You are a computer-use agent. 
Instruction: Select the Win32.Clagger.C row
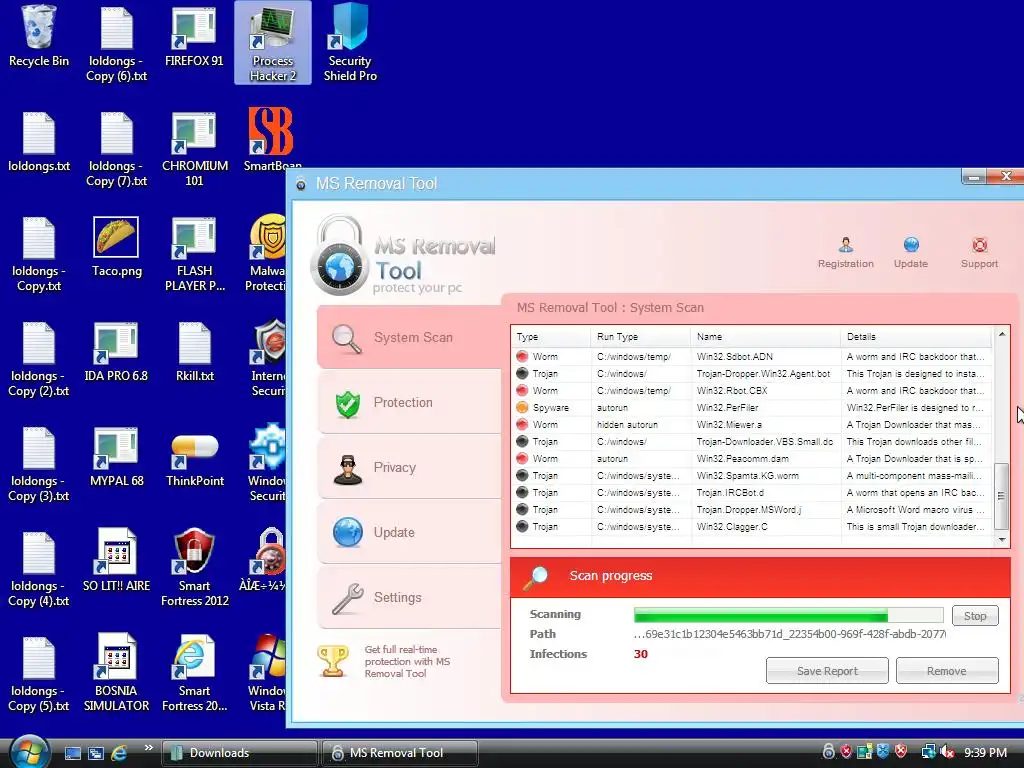(x=752, y=526)
